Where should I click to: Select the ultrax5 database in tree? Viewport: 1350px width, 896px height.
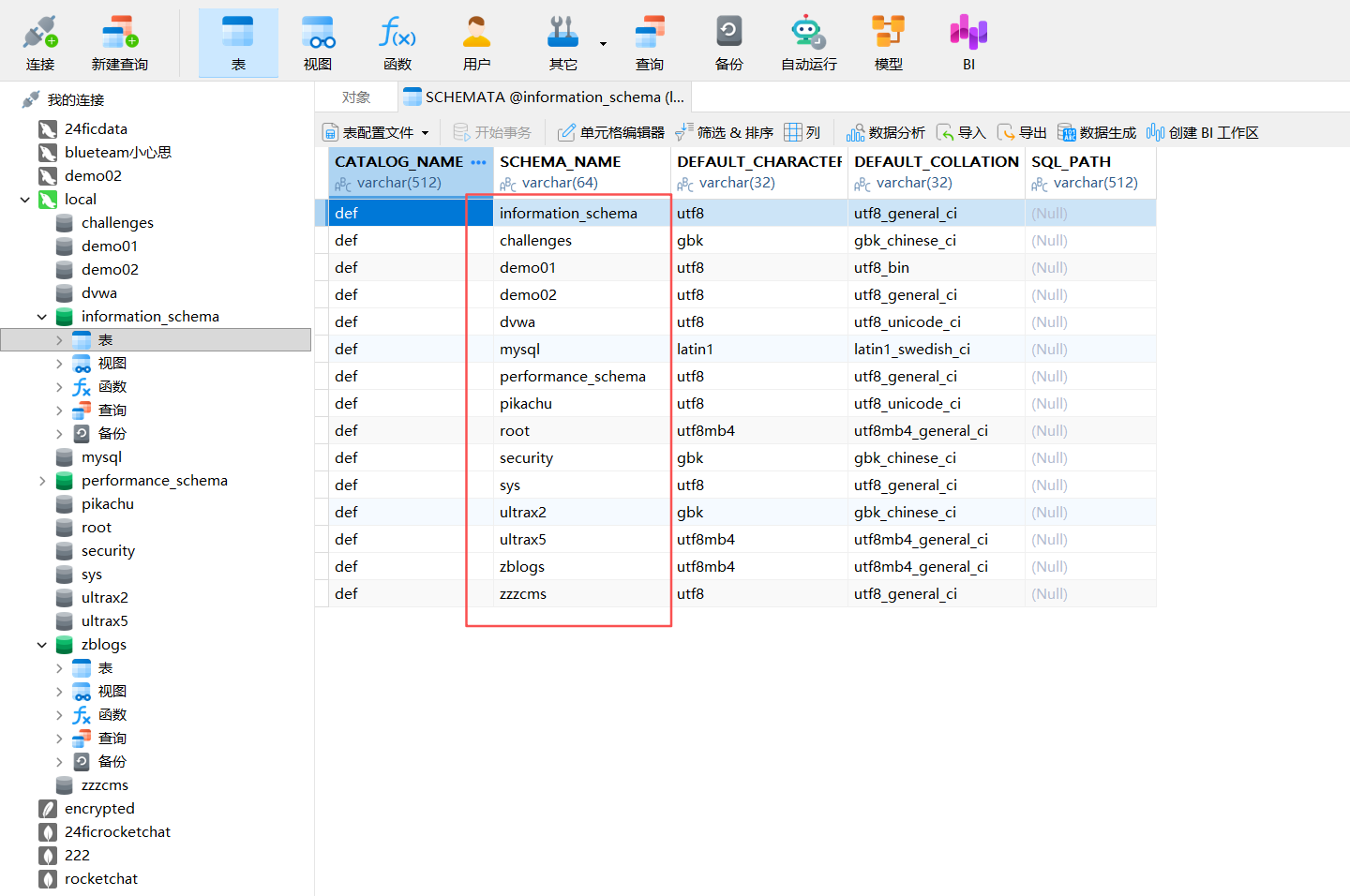104,621
